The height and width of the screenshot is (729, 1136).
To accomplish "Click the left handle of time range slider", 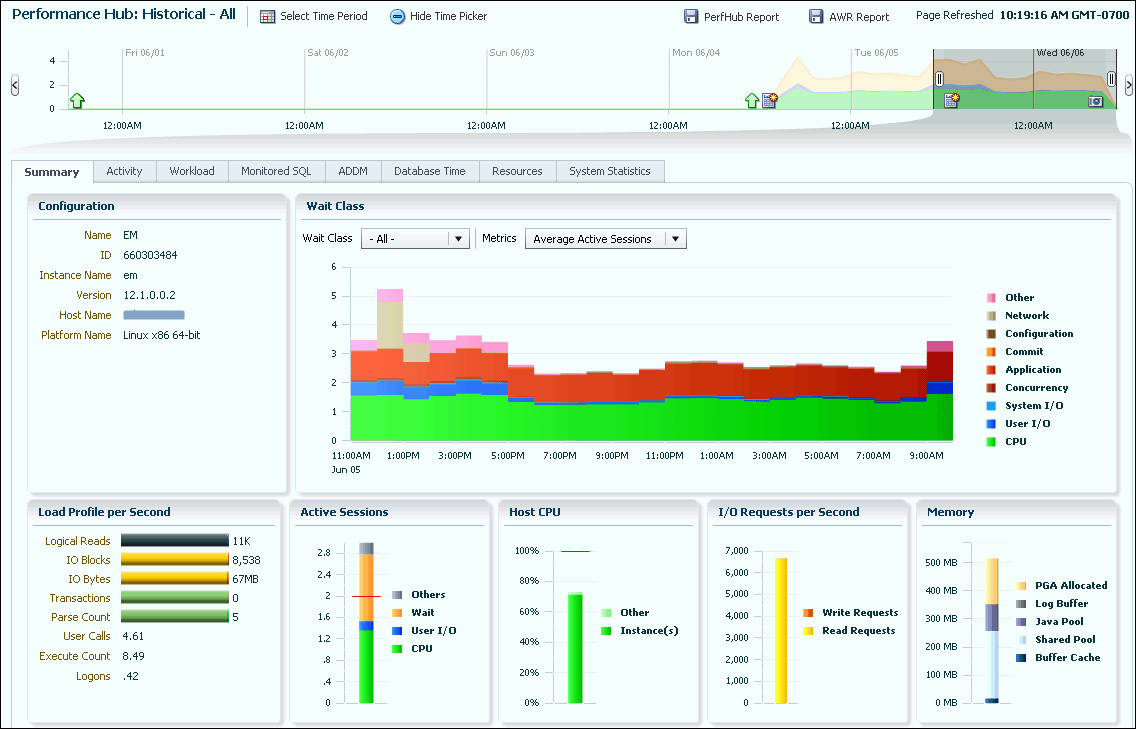I will click(x=939, y=78).
